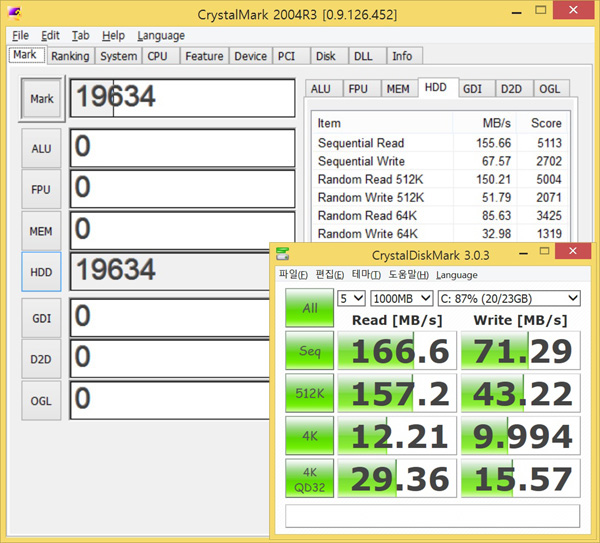Open the 테마(T) menu in CrystalDiskMark

(366, 275)
